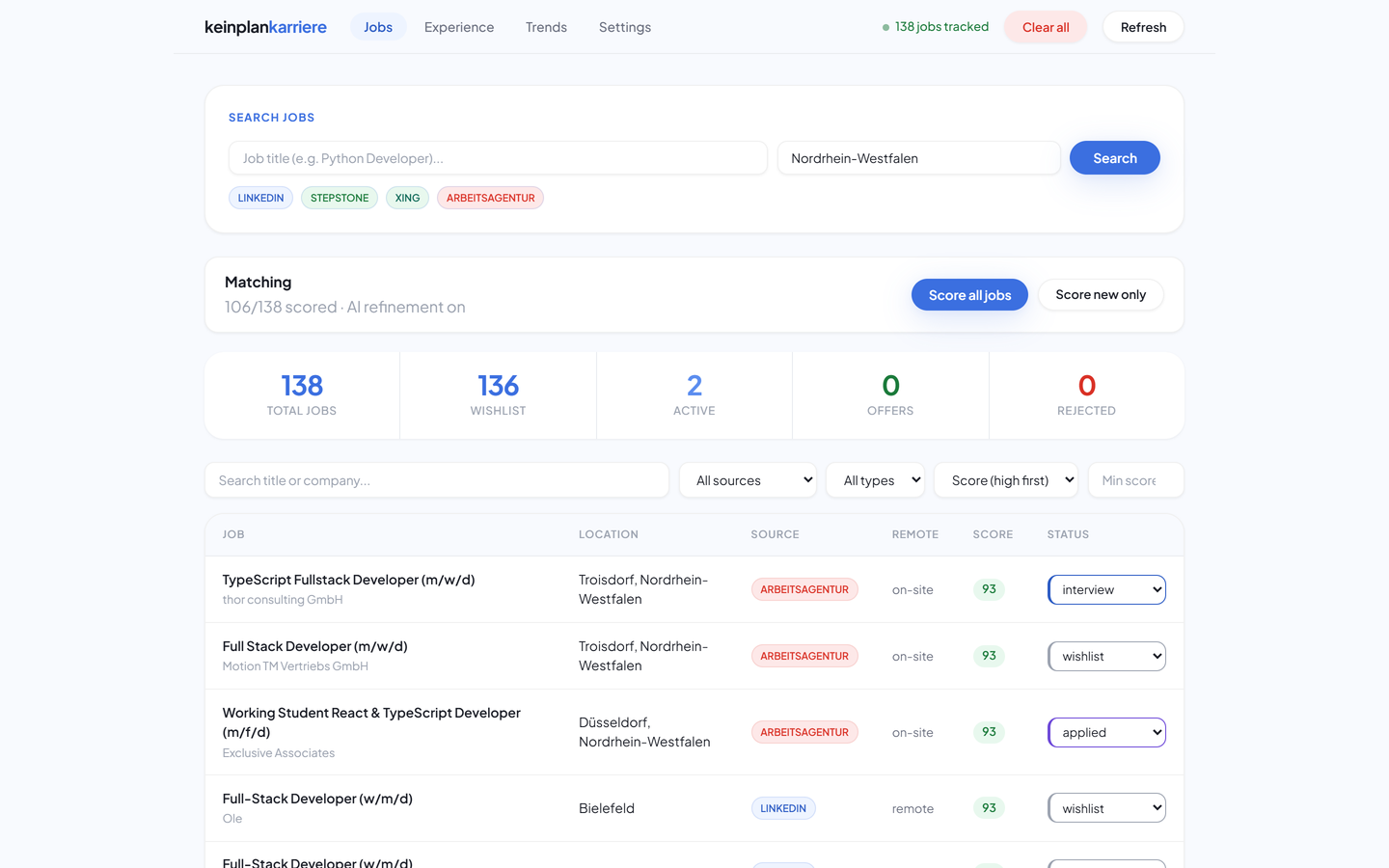This screenshot has width=1389, height=868.
Task: Open the Settings tab
Action: [625, 27]
